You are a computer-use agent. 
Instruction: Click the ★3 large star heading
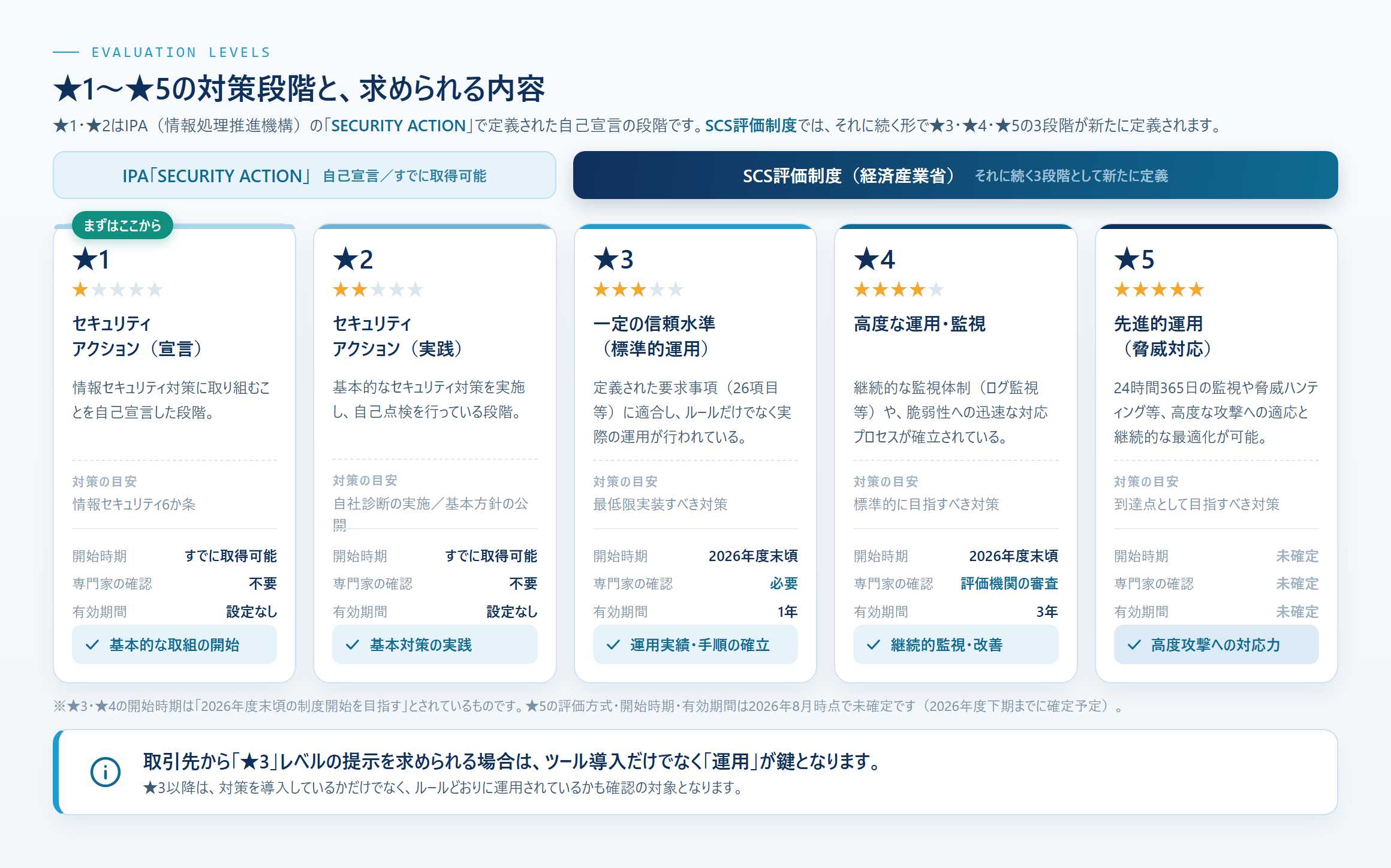613,260
